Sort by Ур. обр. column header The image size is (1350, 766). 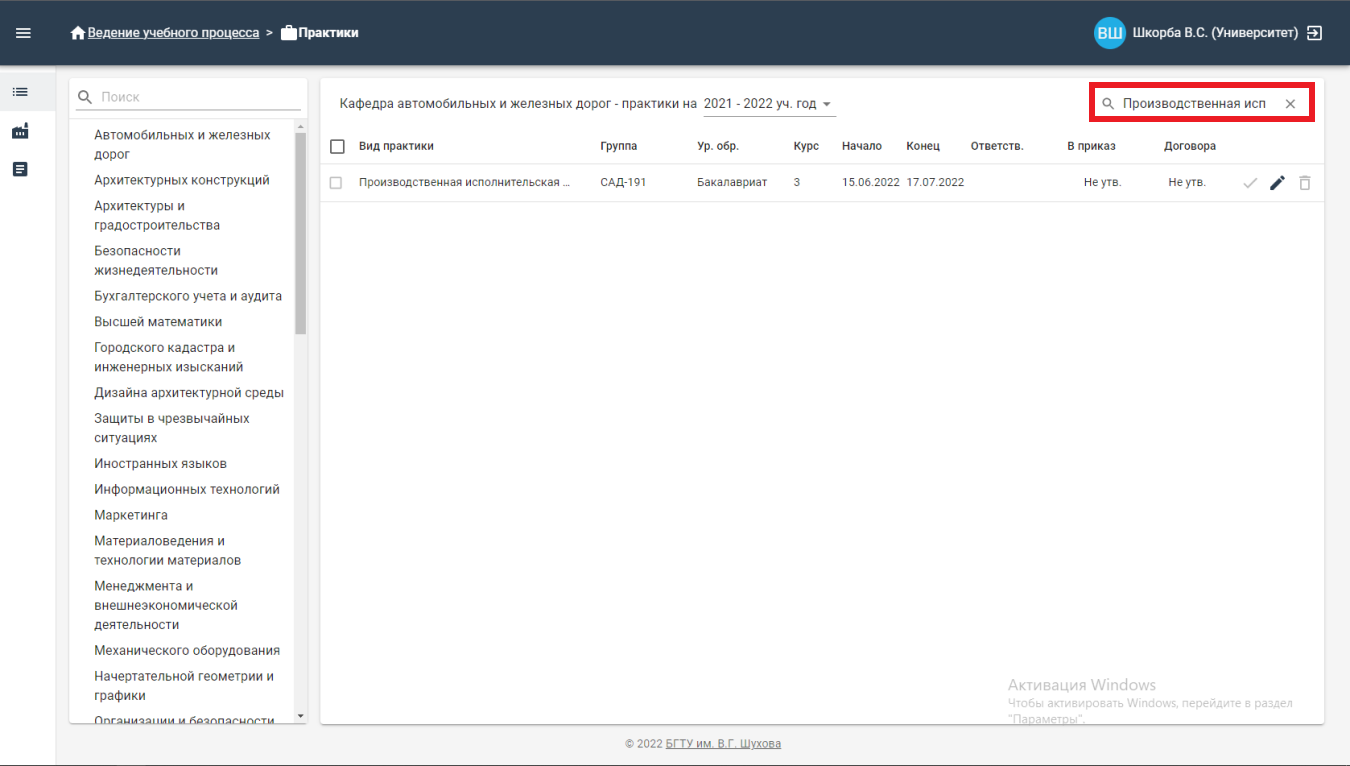[x=718, y=146]
